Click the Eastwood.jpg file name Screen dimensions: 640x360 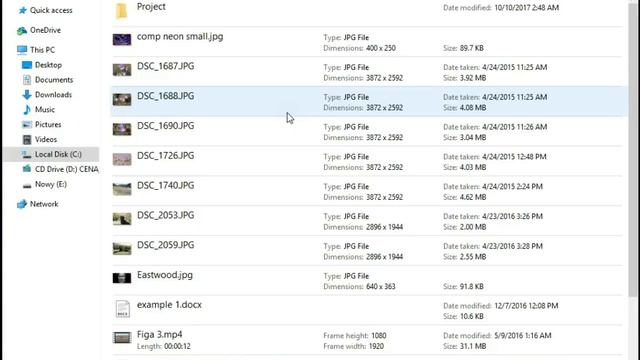point(164,275)
